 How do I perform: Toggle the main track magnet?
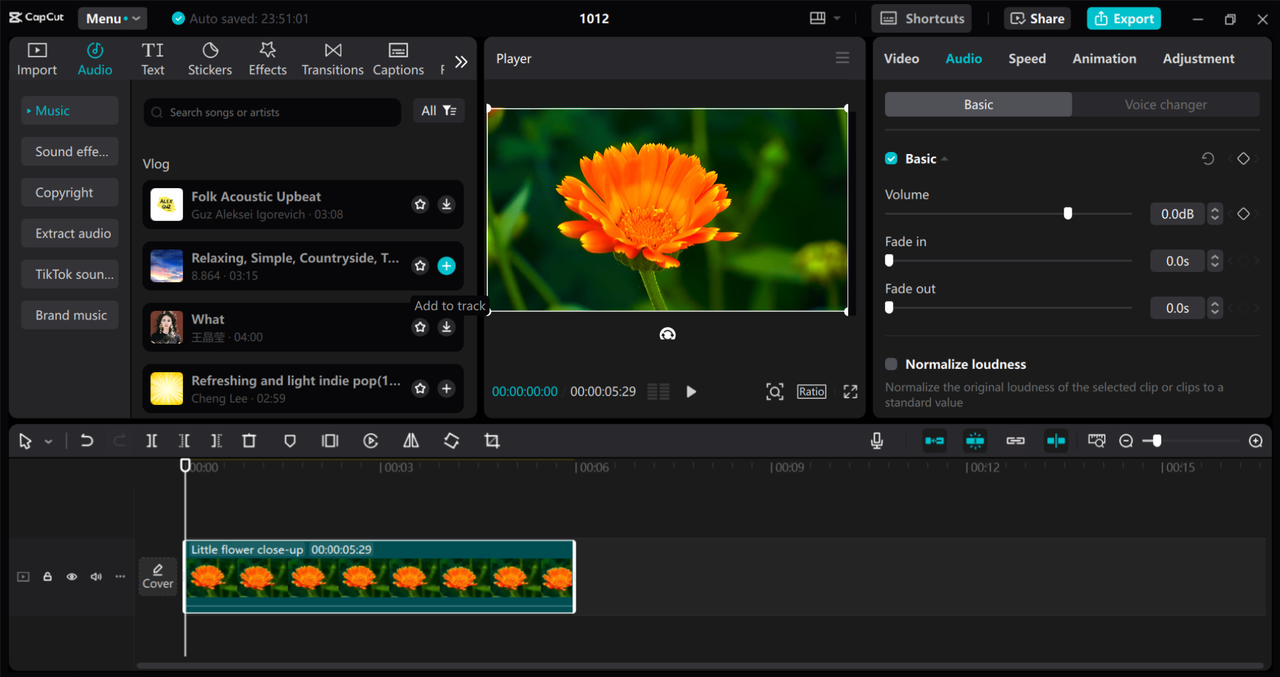(x=934, y=441)
